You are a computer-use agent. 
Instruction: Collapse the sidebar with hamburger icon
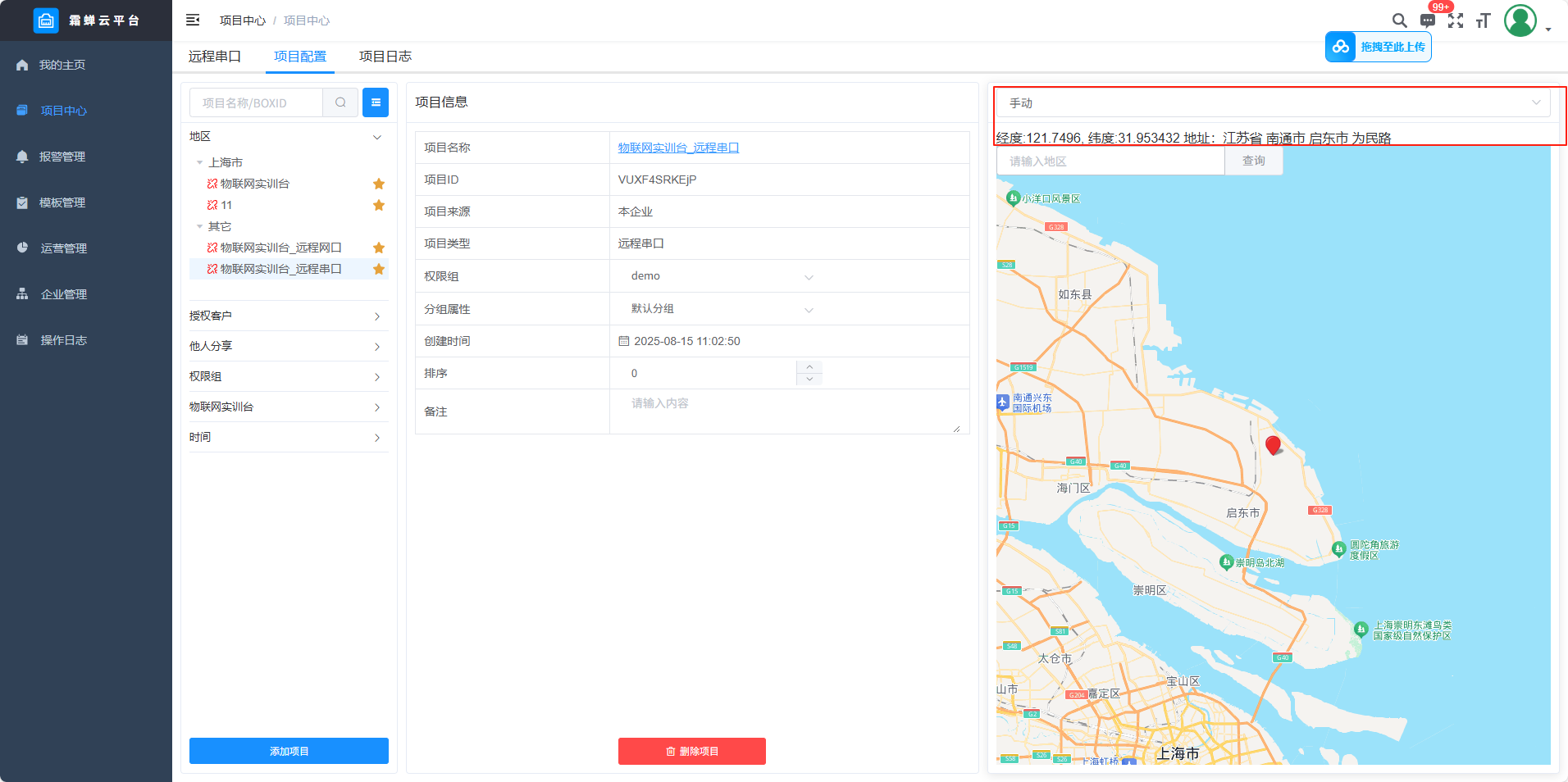pyautogui.click(x=193, y=20)
